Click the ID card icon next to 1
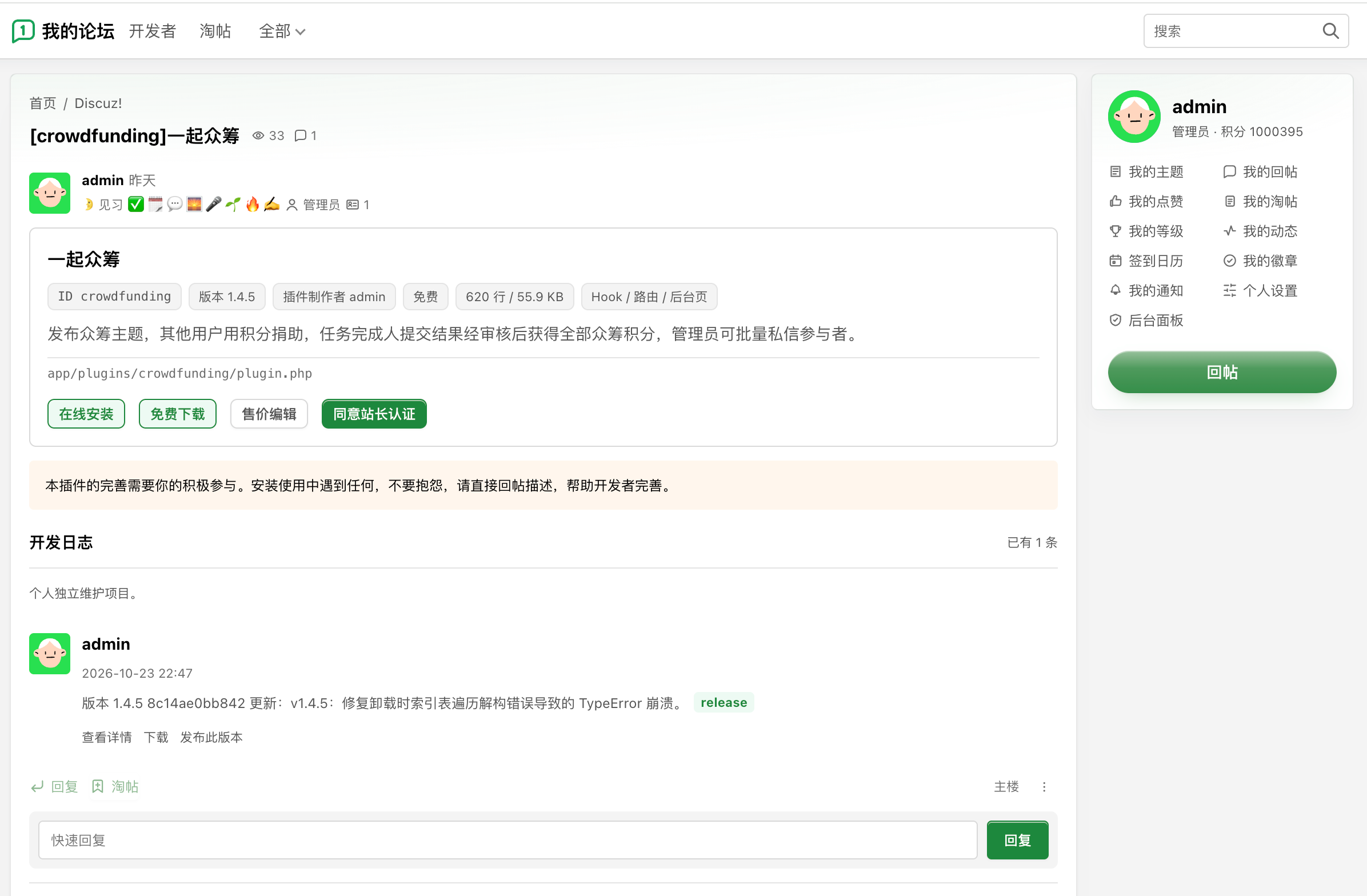 coord(353,205)
